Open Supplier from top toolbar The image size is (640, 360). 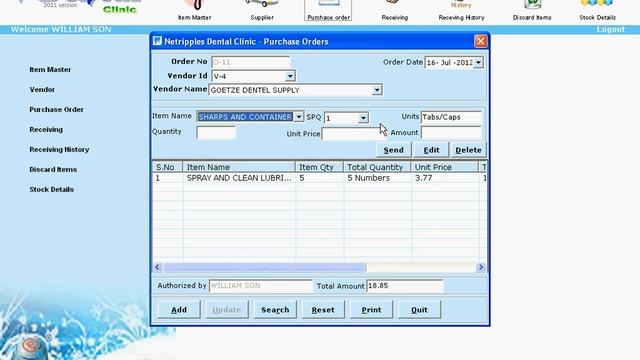(x=262, y=11)
